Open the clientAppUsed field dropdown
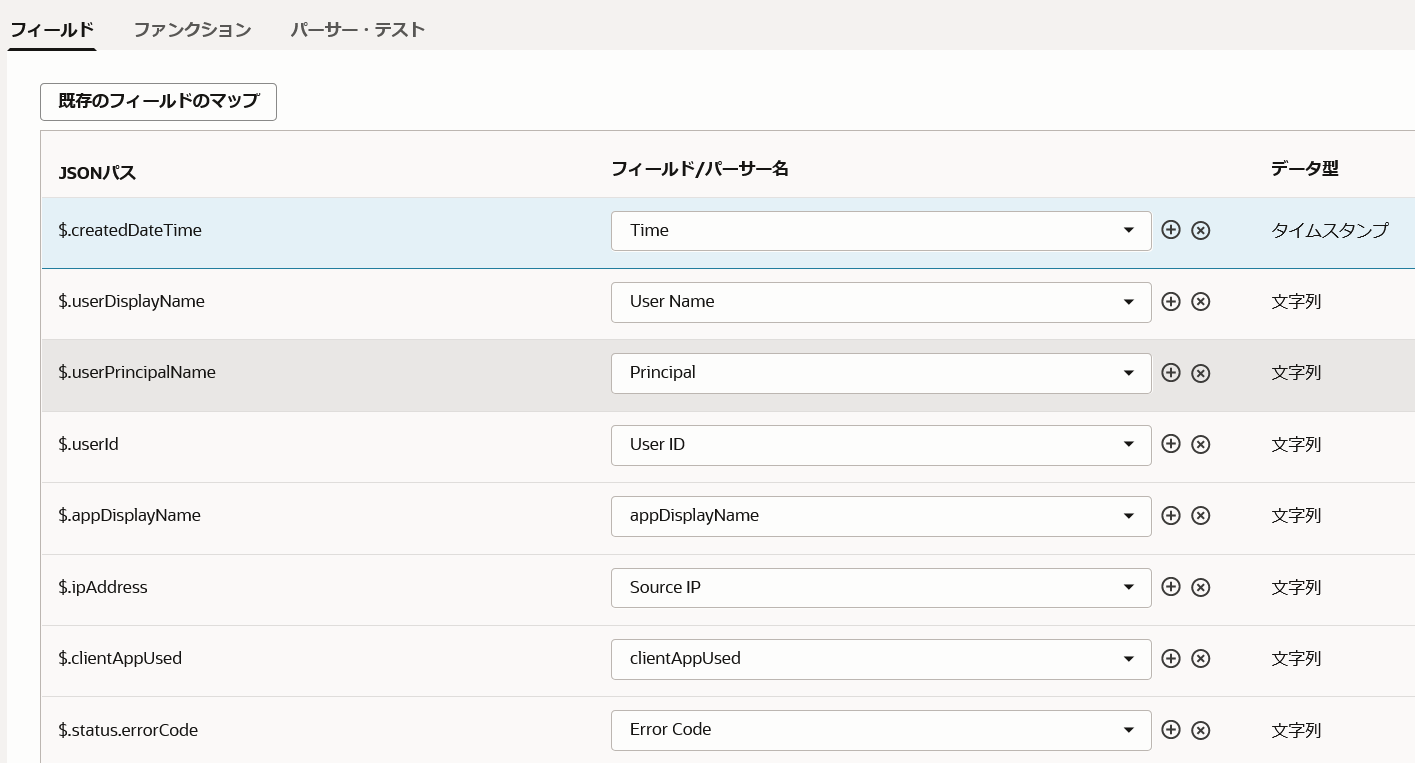This screenshot has width=1416, height=763. tap(881, 658)
